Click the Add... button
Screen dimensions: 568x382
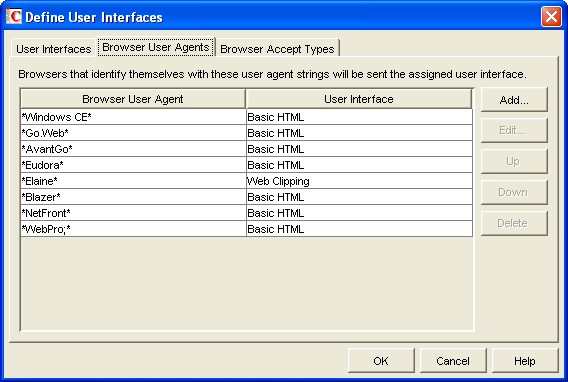click(x=514, y=100)
